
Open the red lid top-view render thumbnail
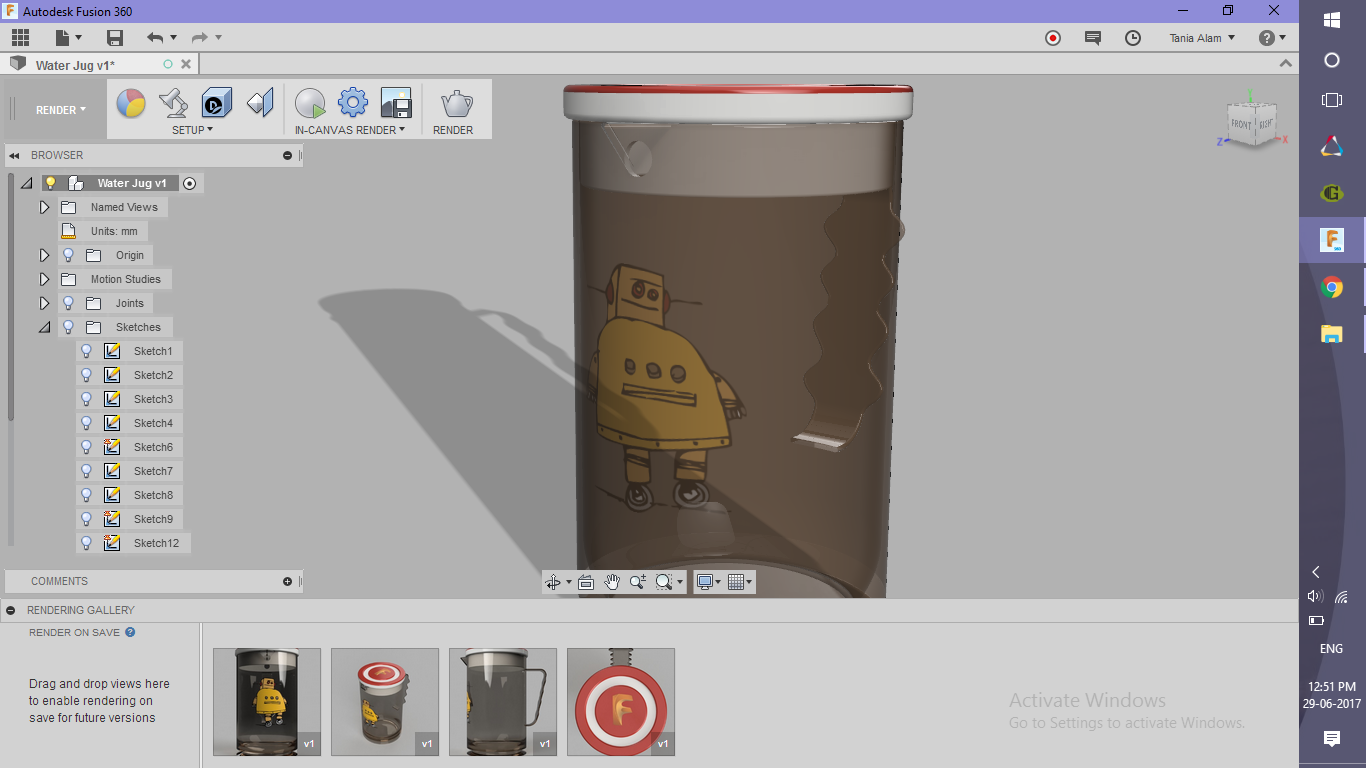pos(621,702)
